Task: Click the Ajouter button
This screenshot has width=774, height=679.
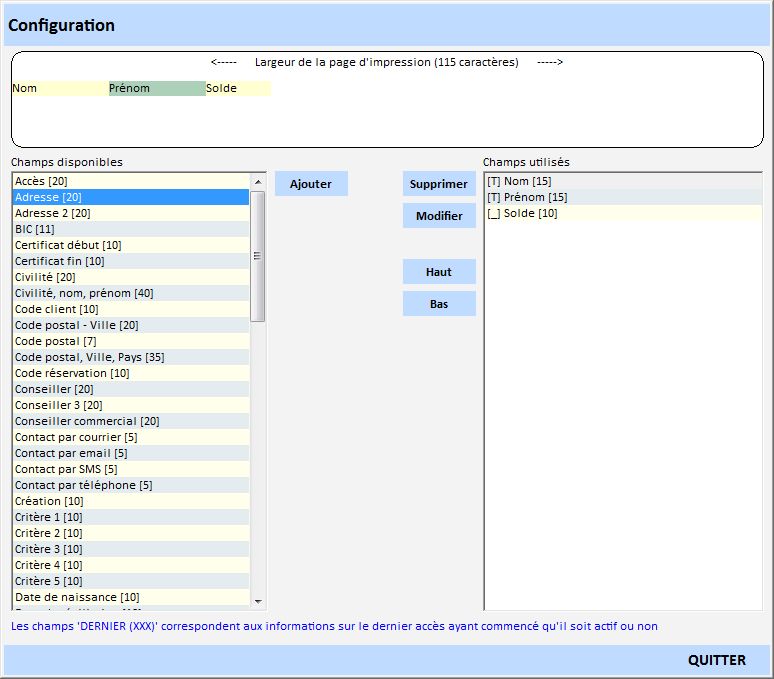Action: click(x=311, y=184)
